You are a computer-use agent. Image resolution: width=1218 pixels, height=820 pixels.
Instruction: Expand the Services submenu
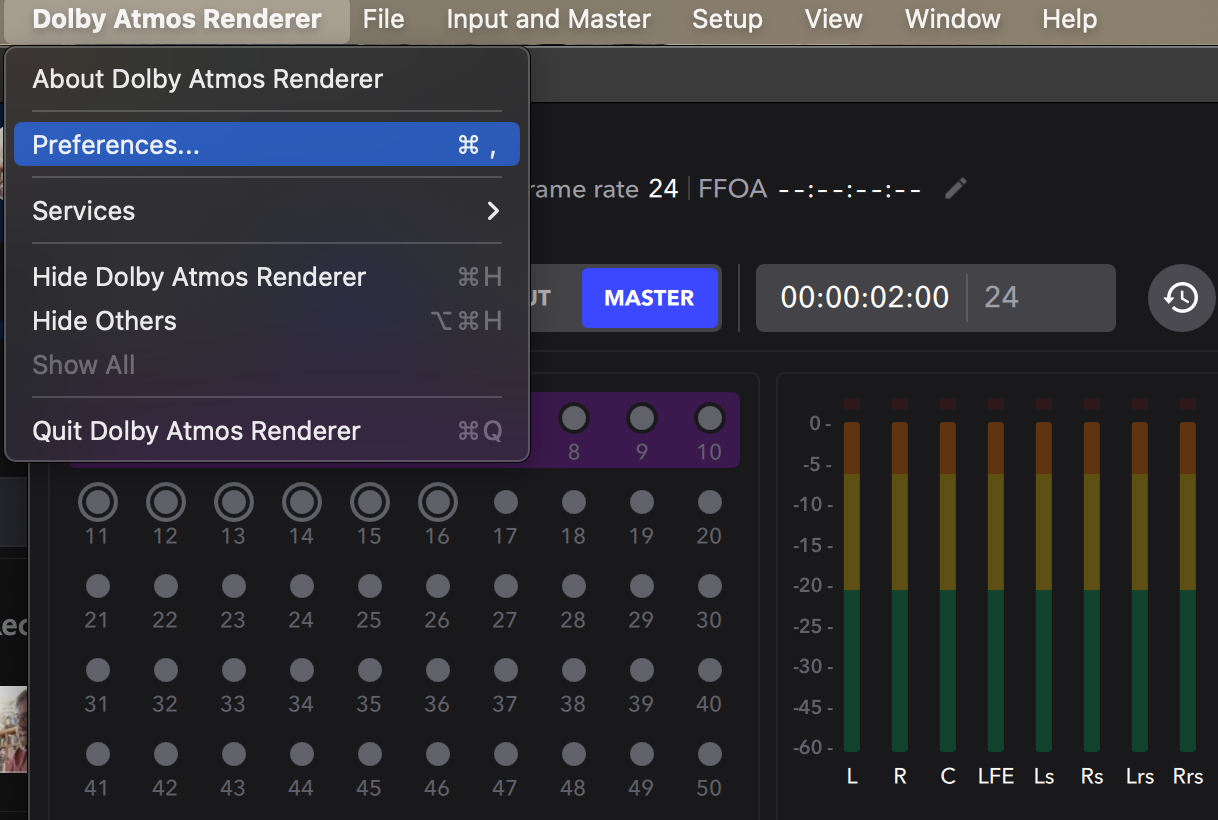pyautogui.click(x=267, y=211)
